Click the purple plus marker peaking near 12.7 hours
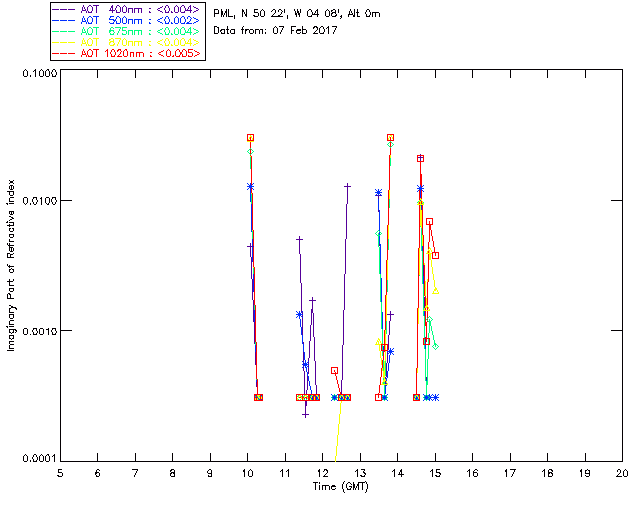This screenshot has height=512, width=640. (347, 186)
